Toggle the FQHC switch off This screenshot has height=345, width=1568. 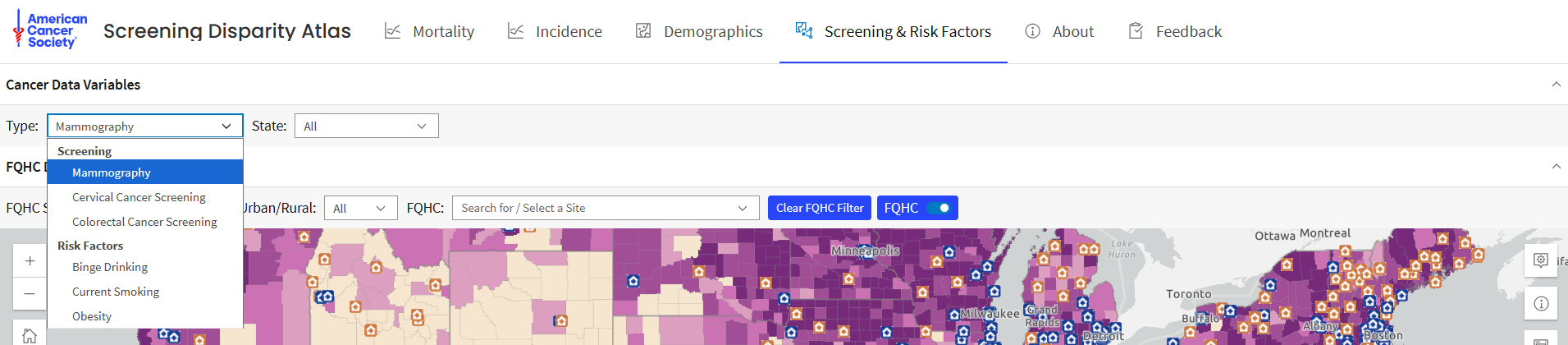tap(938, 208)
